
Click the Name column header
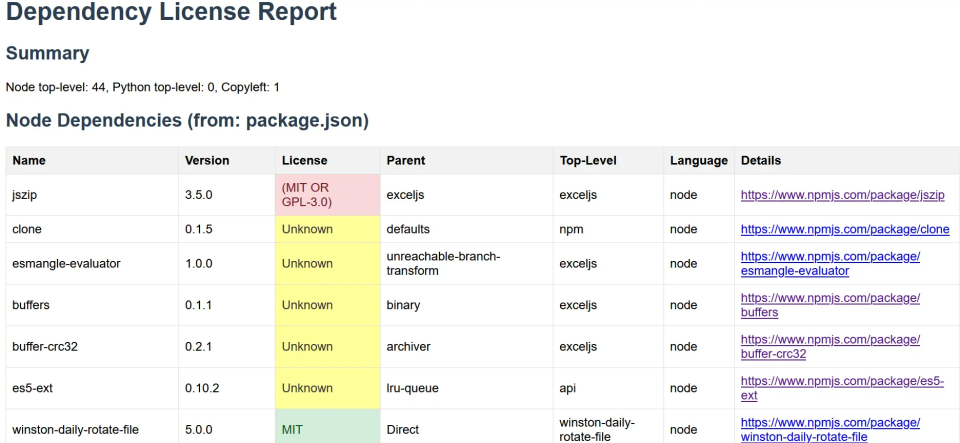29,160
